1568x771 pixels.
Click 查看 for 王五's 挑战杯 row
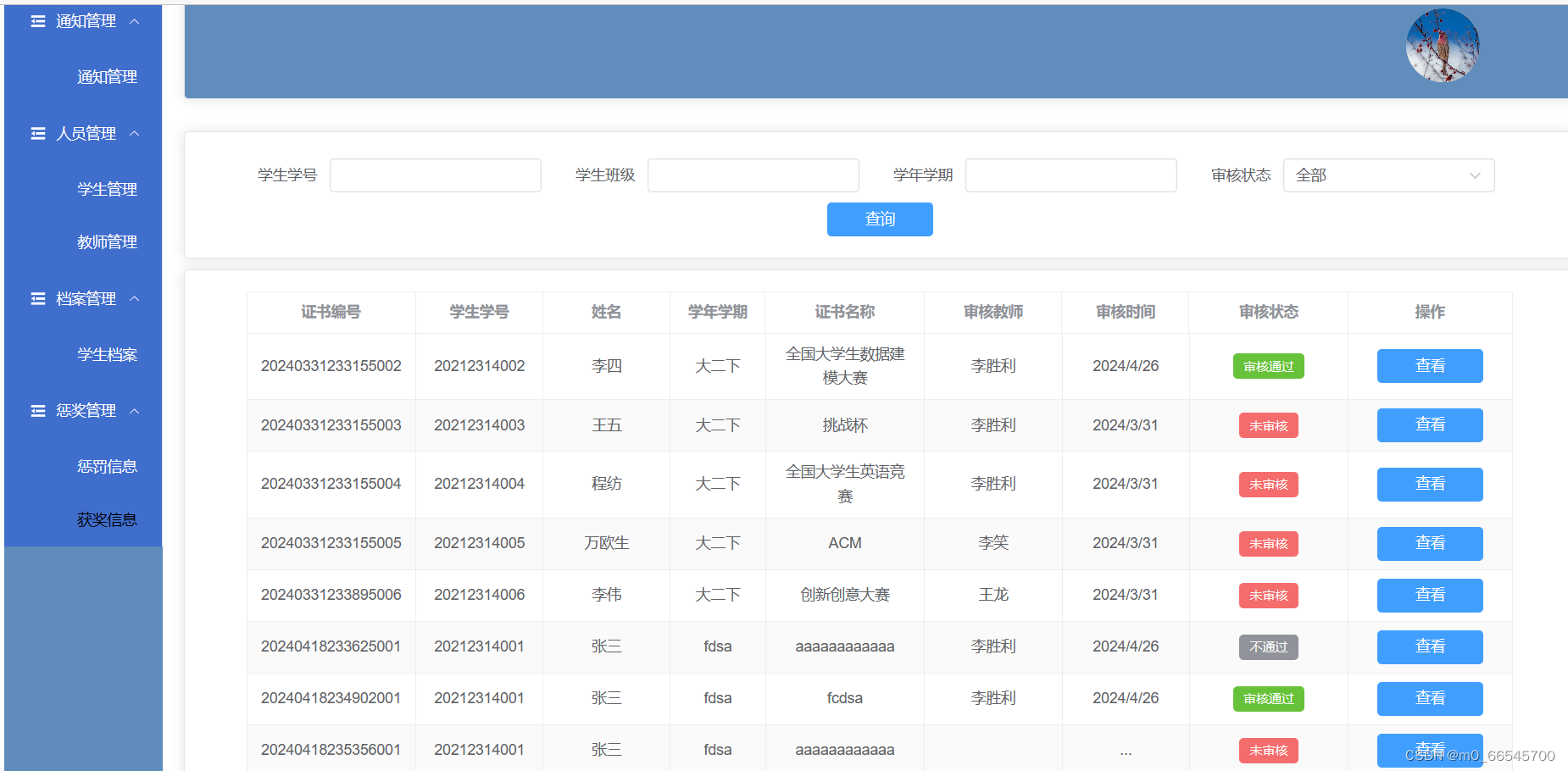pyautogui.click(x=1430, y=425)
